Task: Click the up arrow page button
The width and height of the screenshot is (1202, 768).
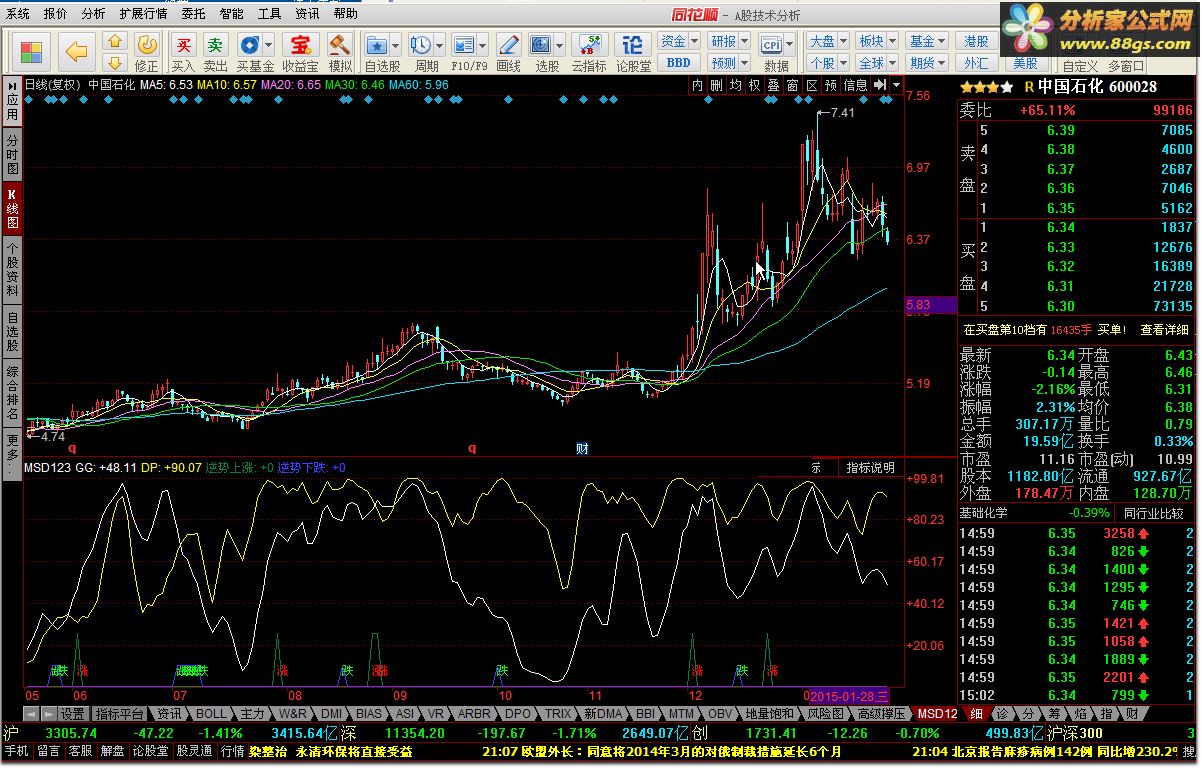Action: [x=115, y=41]
